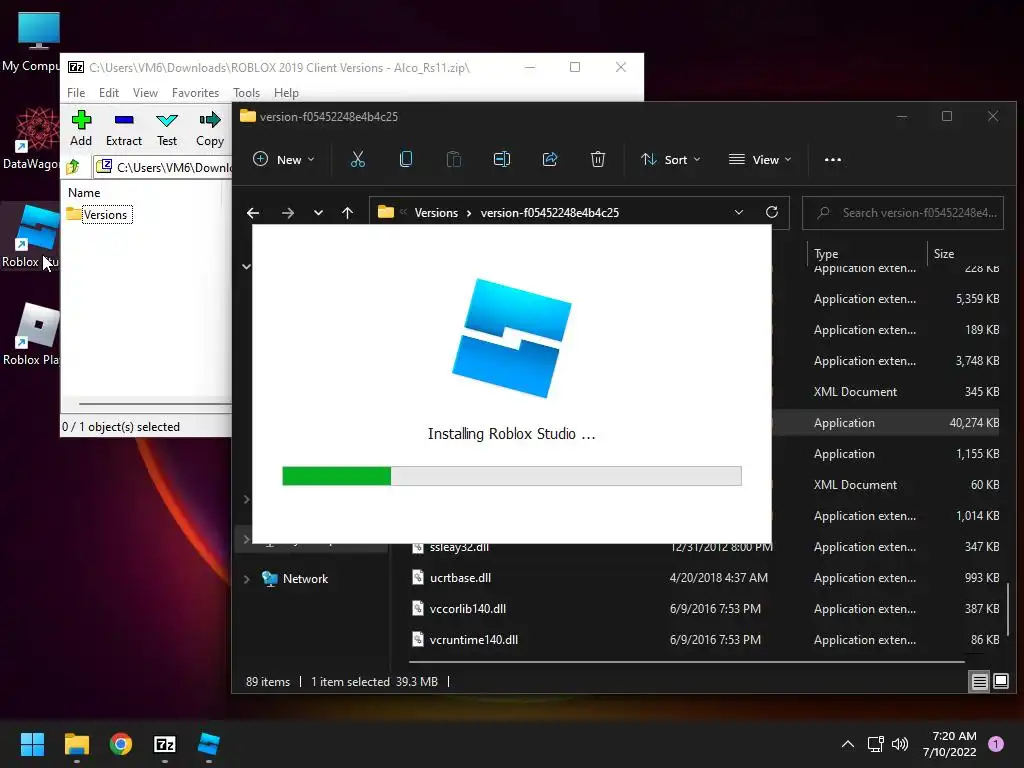Open the 7-Zip File menu

pyautogui.click(x=76, y=93)
